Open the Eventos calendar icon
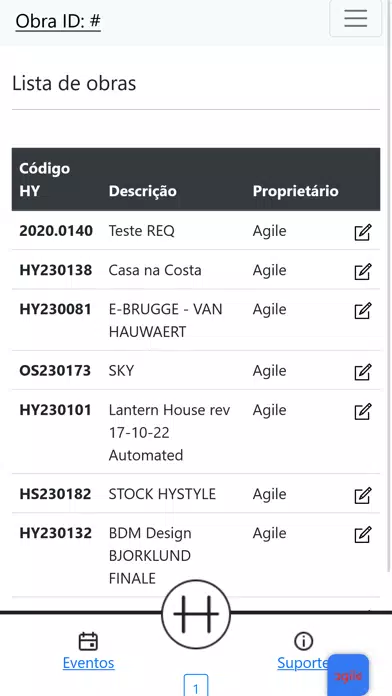 pyautogui.click(x=88, y=641)
